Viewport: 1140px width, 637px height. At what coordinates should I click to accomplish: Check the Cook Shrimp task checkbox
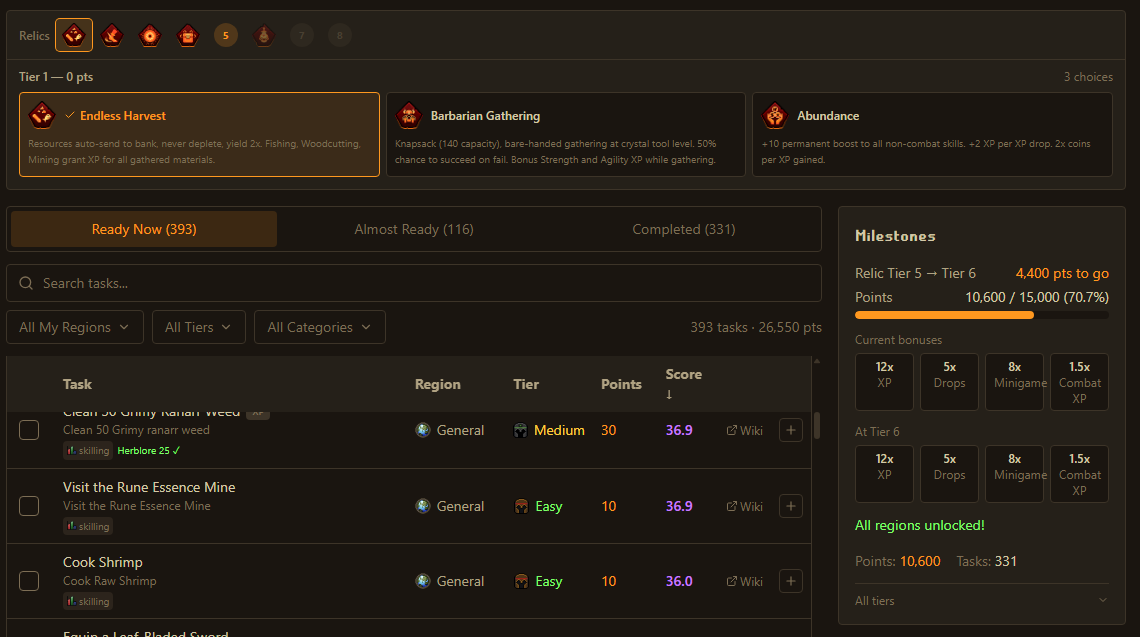(x=29, y=581)
